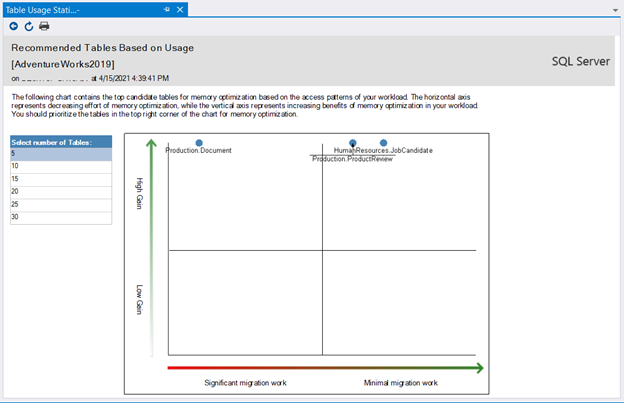Click the HumanResources.JobCandidate label
Viewport: 624px width, 403px height.
[x=383, y=150]
